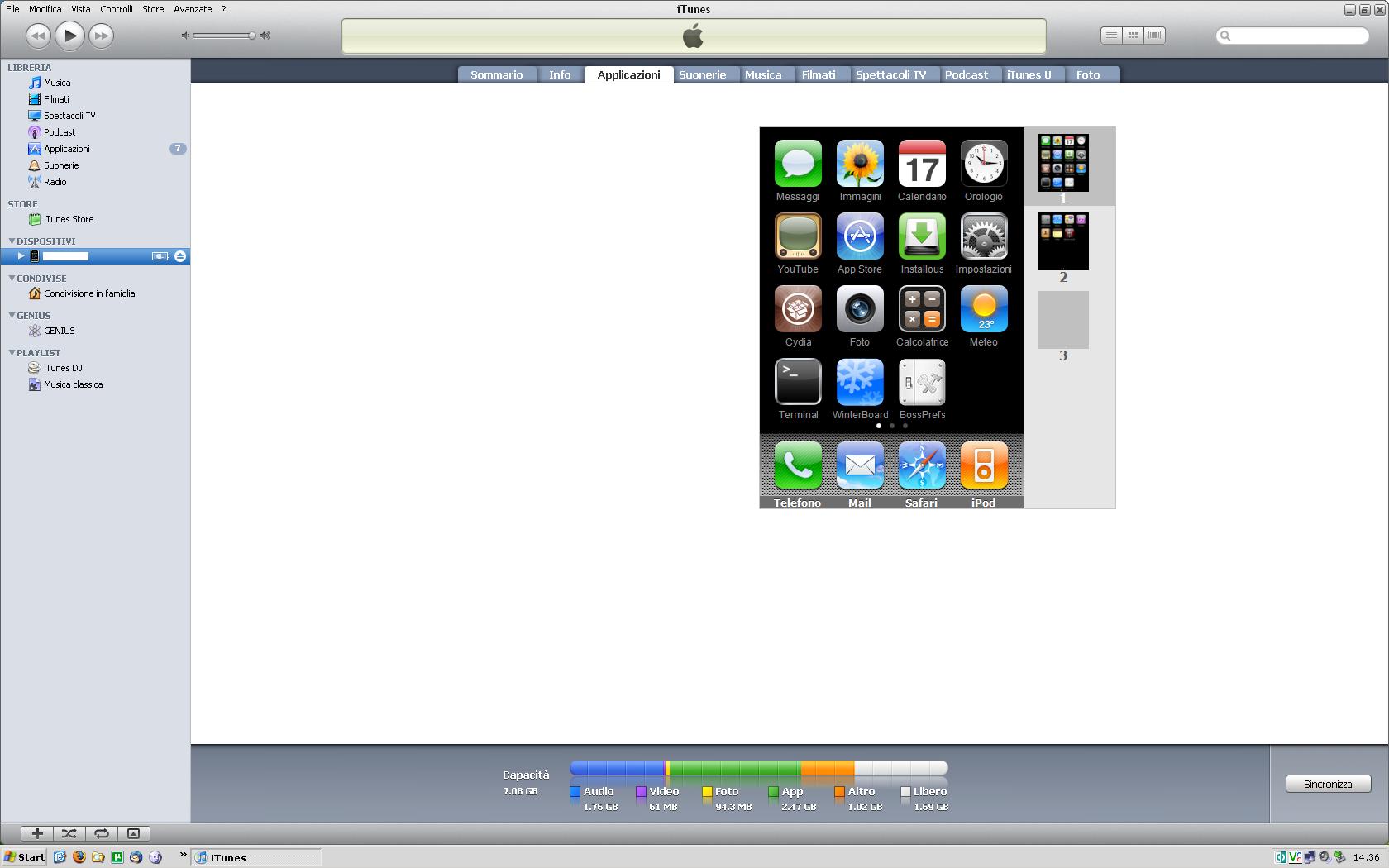The image size is (1389, 868).
Task: Open the Controlli menu
Action: (x=117, y=9)
